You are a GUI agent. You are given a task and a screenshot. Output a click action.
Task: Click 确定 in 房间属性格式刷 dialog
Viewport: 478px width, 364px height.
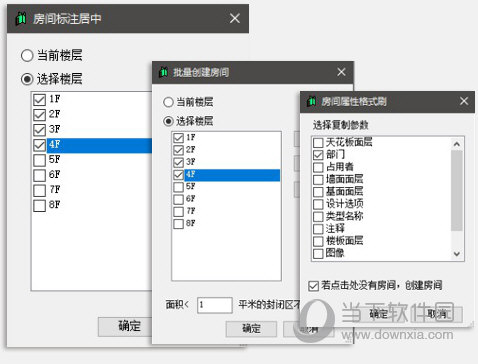[379, 314]
